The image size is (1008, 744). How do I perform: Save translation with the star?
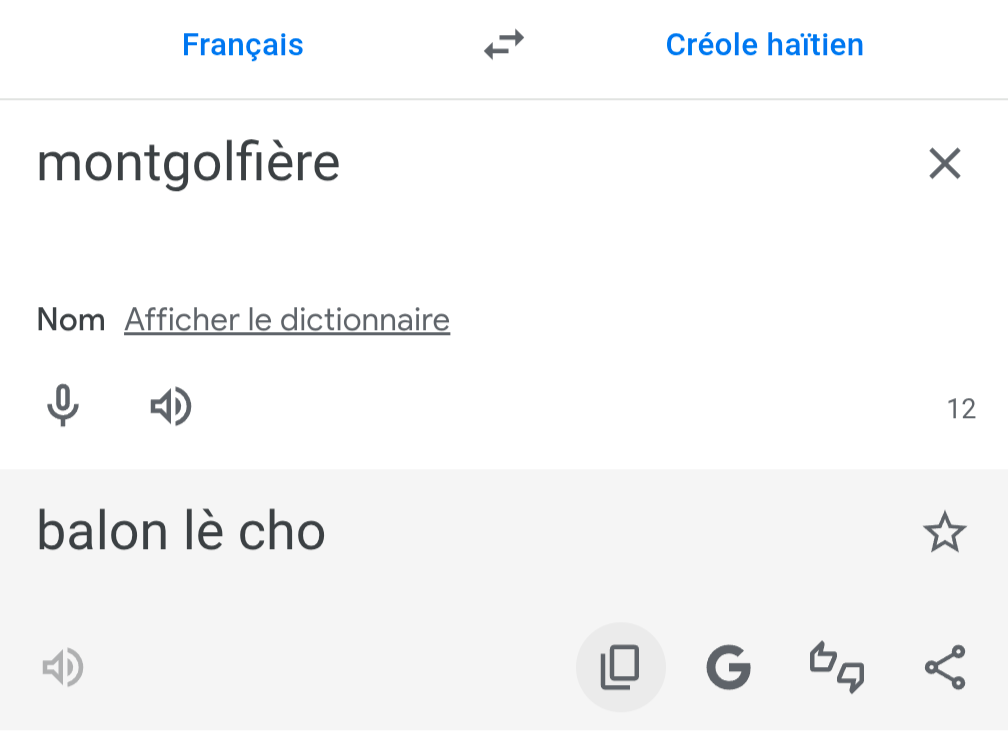(944, 533)
